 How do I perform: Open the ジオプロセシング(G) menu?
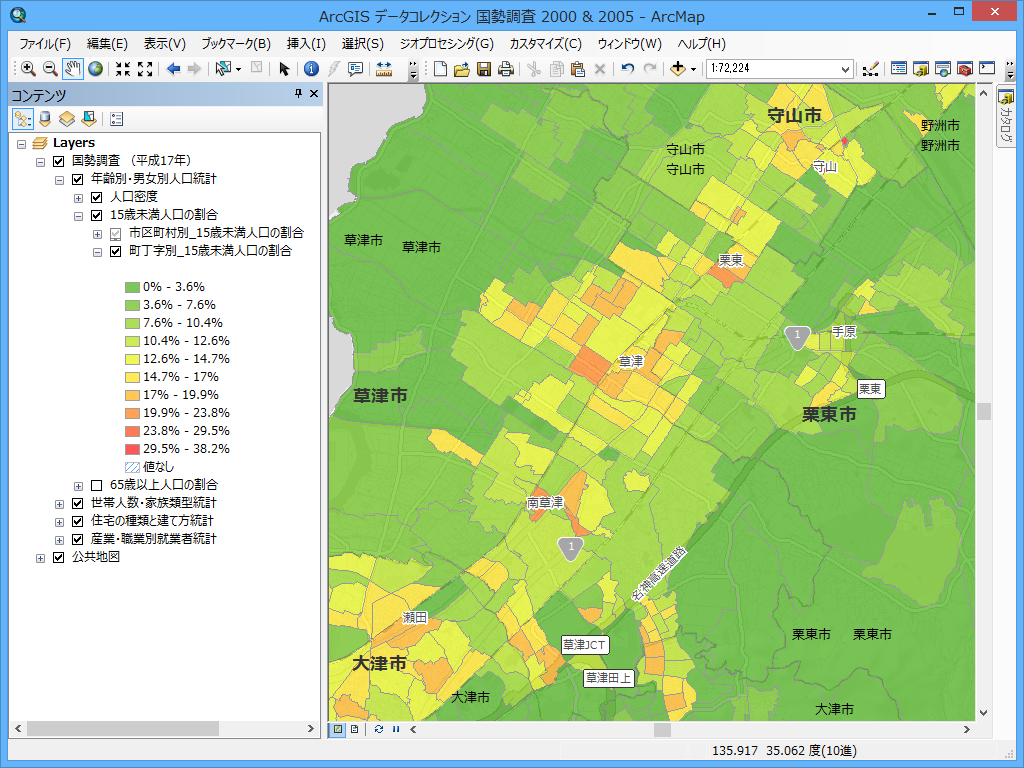[x=446, y=44]
